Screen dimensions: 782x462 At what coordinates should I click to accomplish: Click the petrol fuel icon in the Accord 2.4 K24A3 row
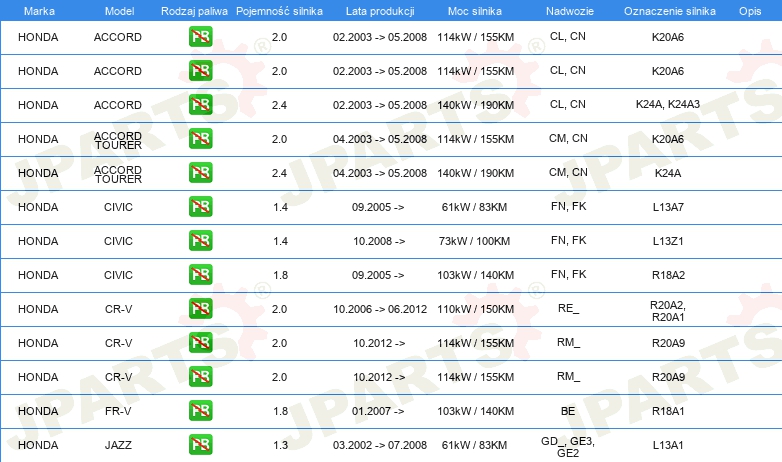click(200, 105)
